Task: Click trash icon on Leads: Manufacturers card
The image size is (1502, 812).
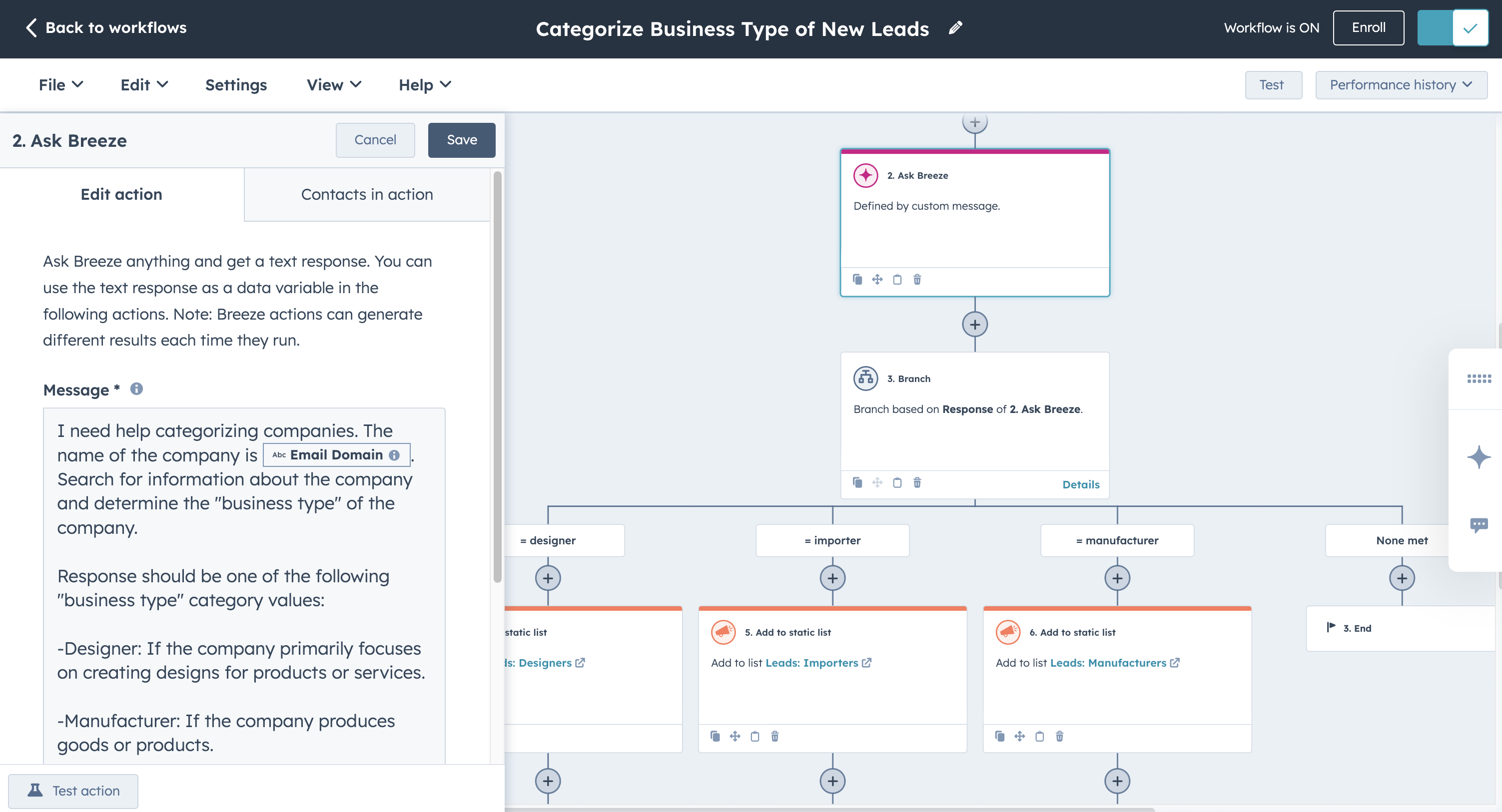Action: [1059, 736]
